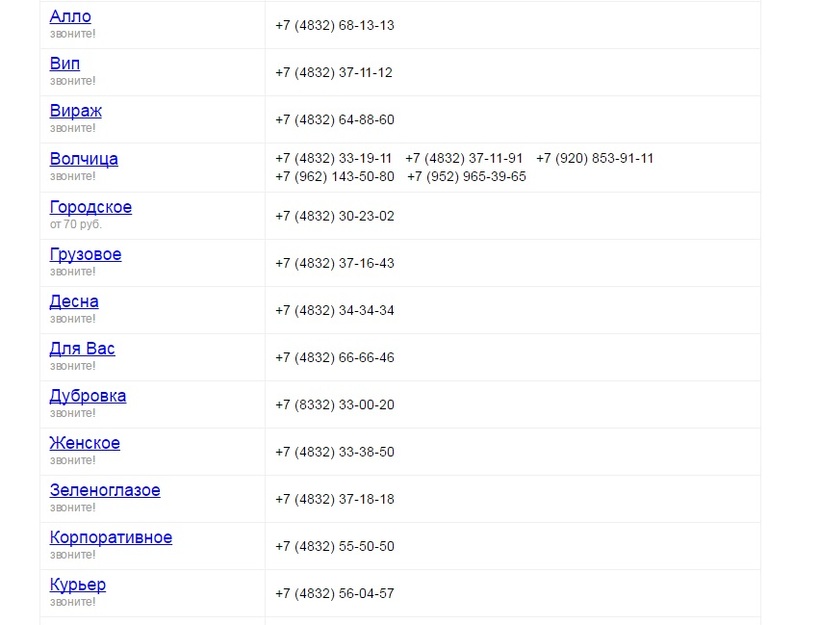Open the Десна listing
Viewport: 820px width, 625px height.
[x=74, y=302]
